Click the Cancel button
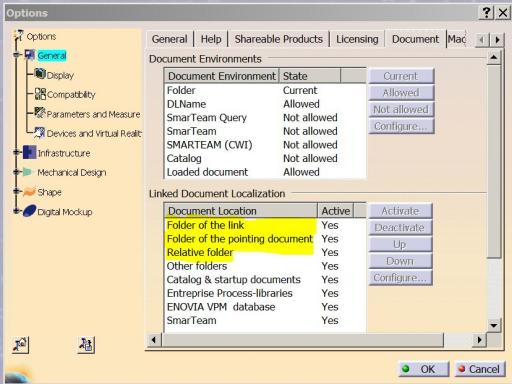 480,369
